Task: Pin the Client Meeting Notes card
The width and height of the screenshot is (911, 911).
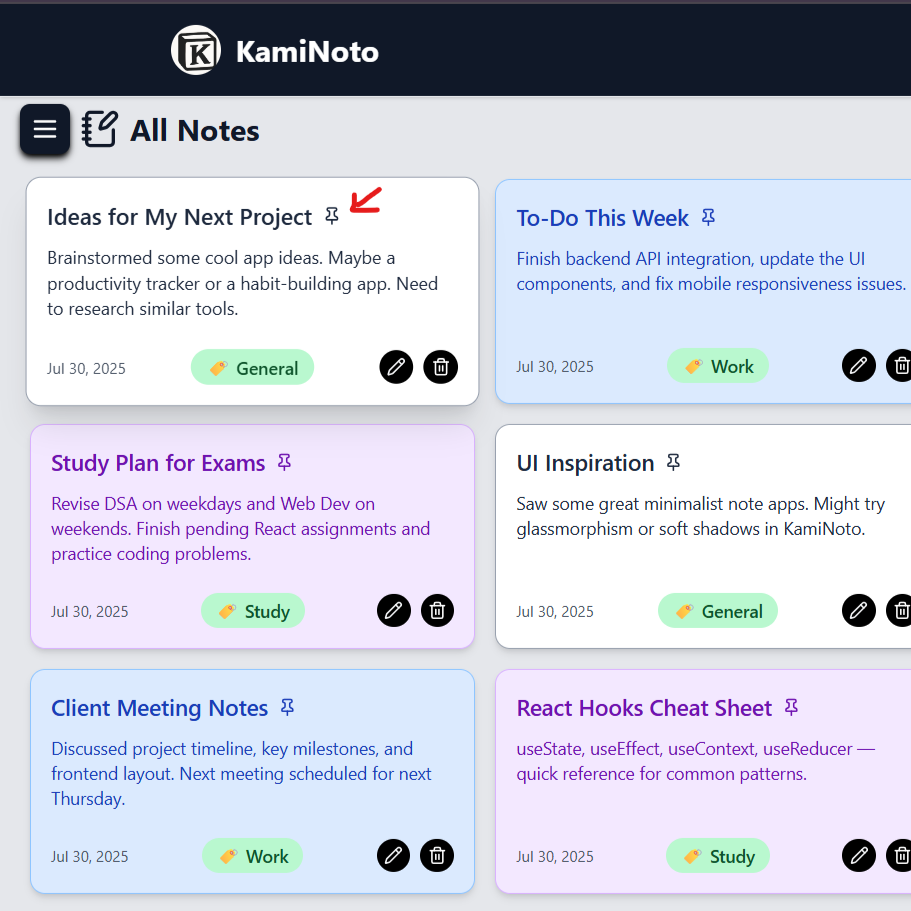Action: pyautogui.click(x=287, y=707)
